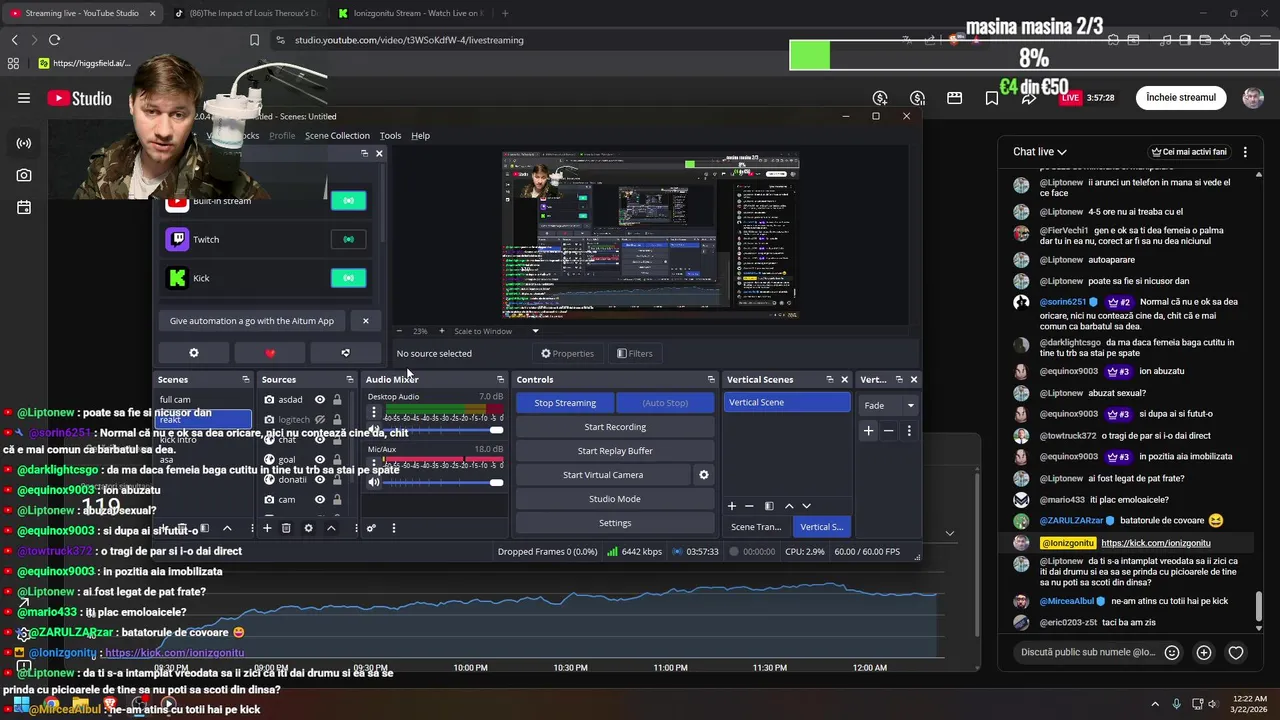Open Desktop Audio three-dot menu
Viewport: 1280px width, 720px height.
click(x=374, y=412)
